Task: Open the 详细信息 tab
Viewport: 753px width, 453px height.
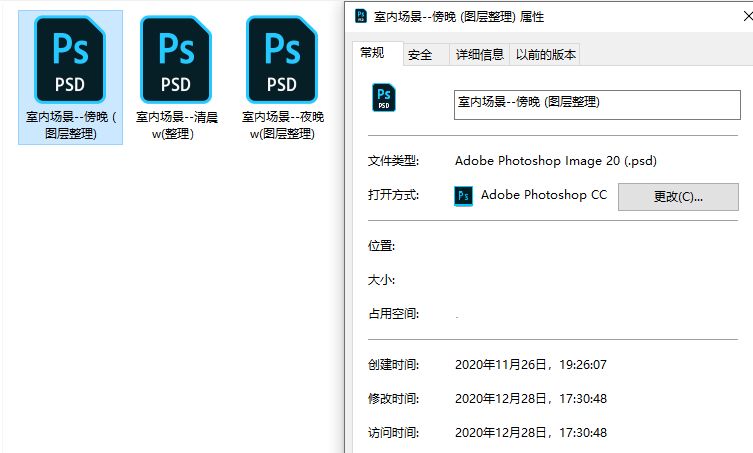Action: click(x=479, y=55)
